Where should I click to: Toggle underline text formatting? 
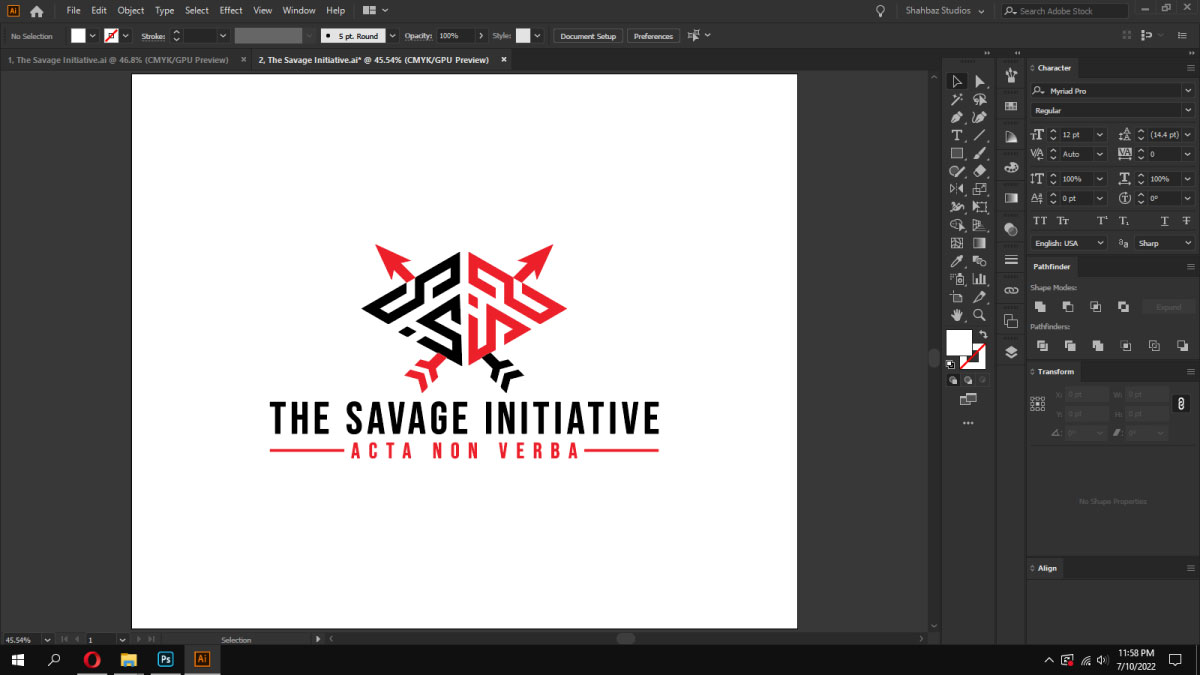click(x=1165, y=221)
